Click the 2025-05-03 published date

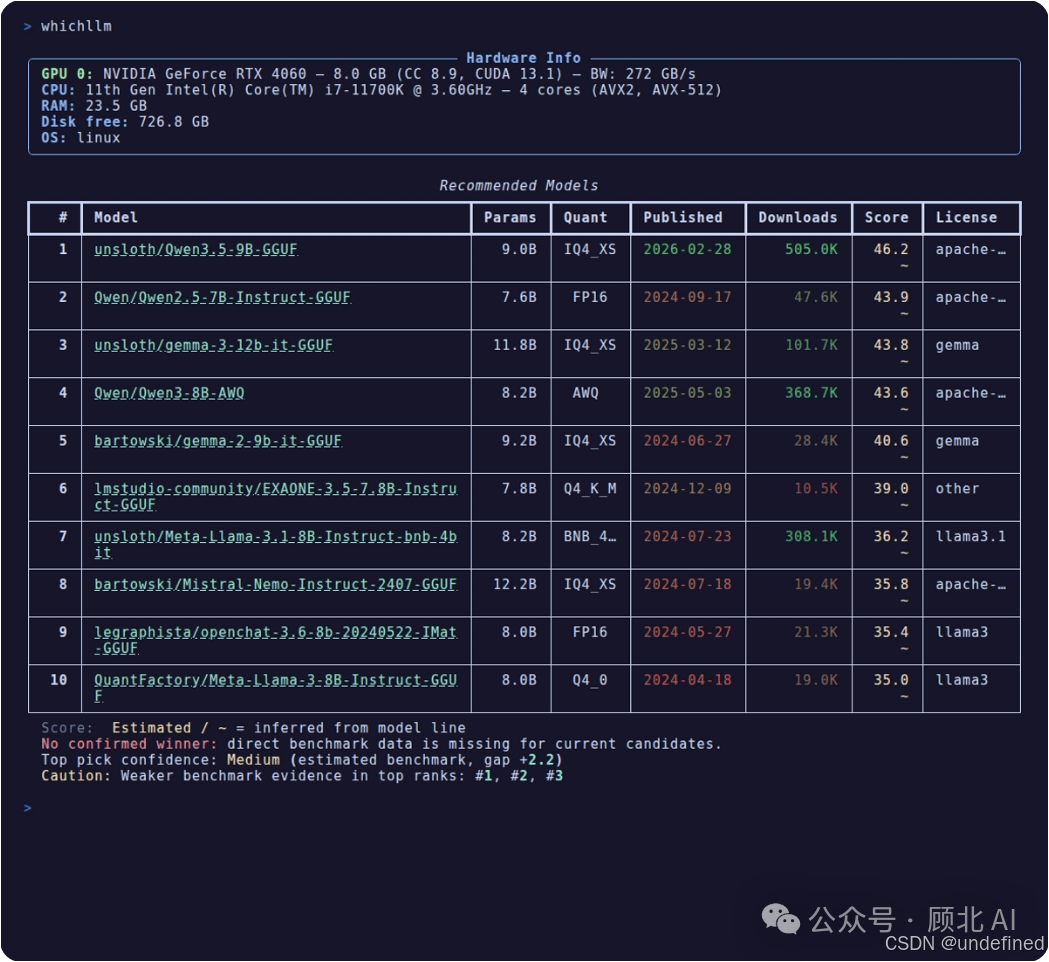pos(688,393)
